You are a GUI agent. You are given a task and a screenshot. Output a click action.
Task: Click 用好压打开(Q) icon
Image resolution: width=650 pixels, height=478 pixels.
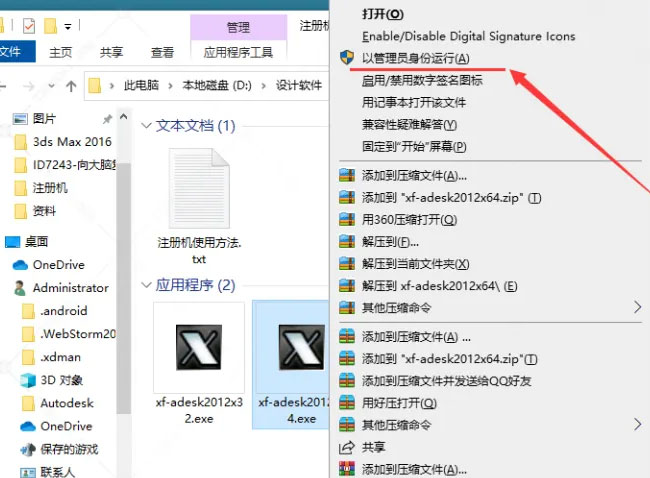coord(347,402)
